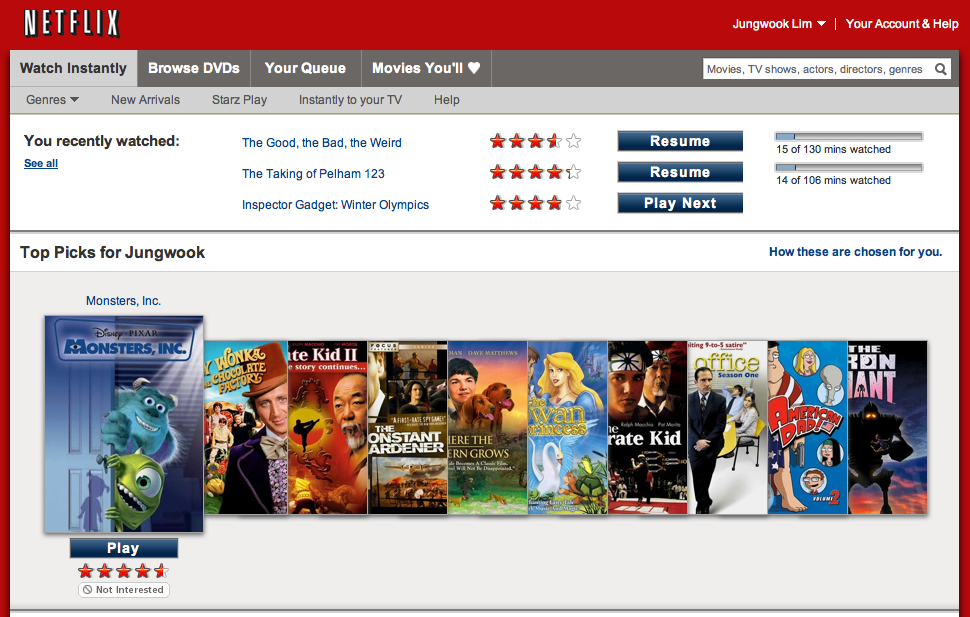Click the 15 of 130 mins progress bar
Viewport: 970px width, 617px height.
pyautogui.click(x=848, y=136)
